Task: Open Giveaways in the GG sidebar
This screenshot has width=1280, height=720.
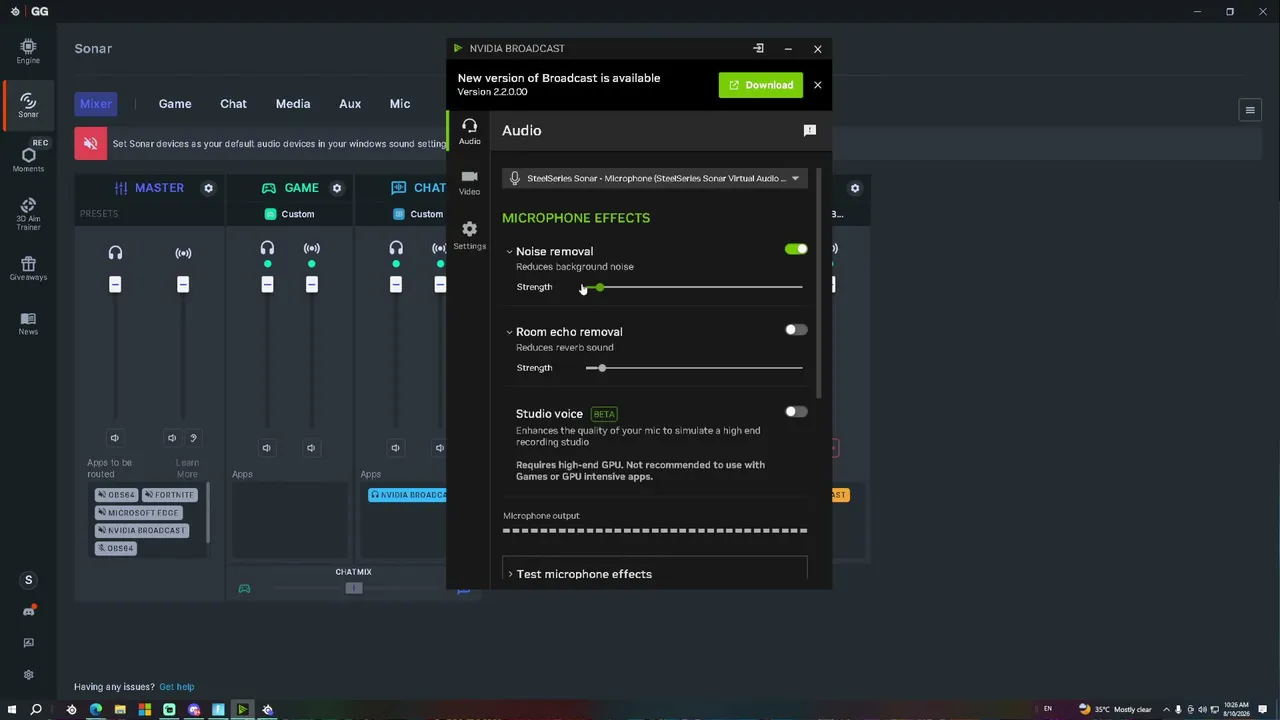Action: [28, 268]
